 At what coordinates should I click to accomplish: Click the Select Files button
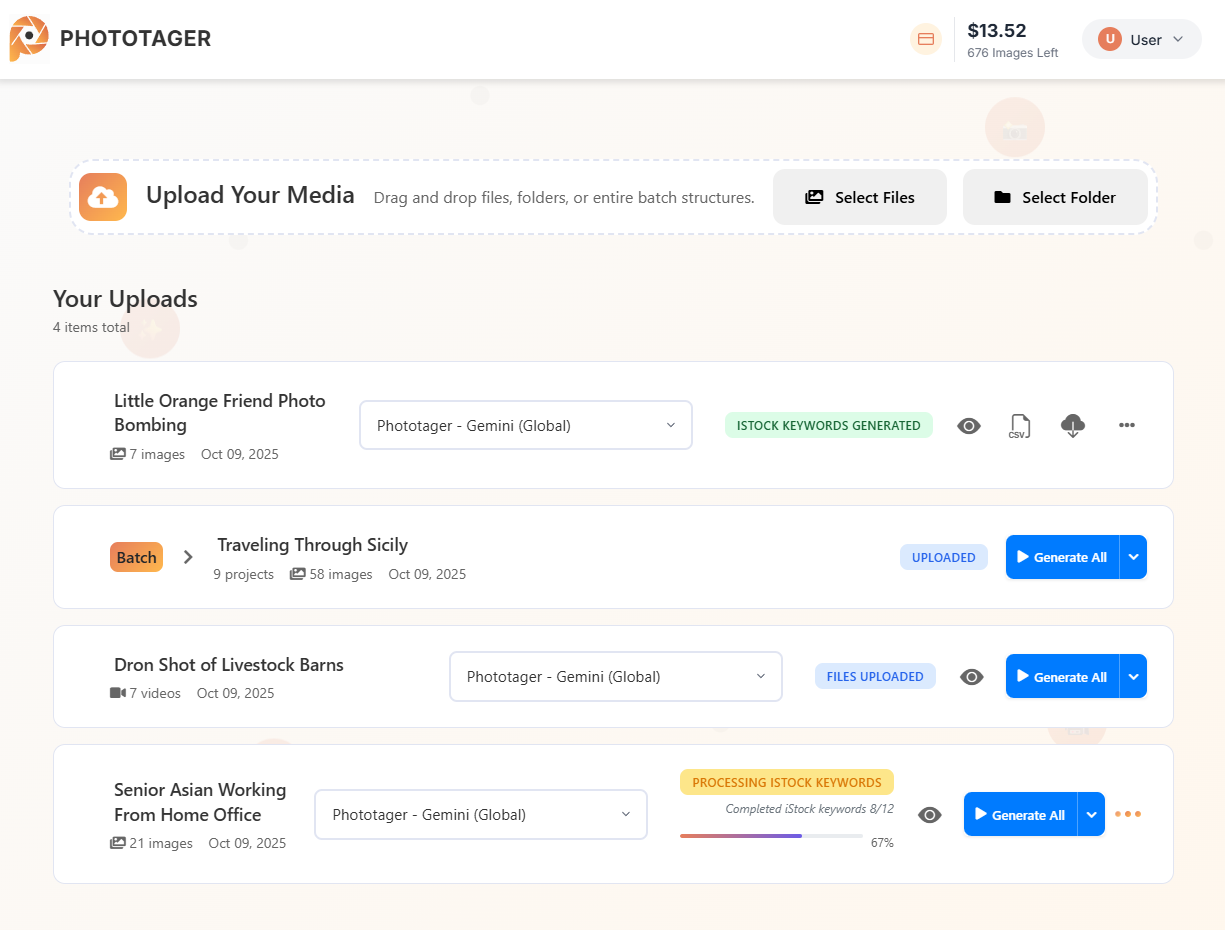click(x=859, y=197)
